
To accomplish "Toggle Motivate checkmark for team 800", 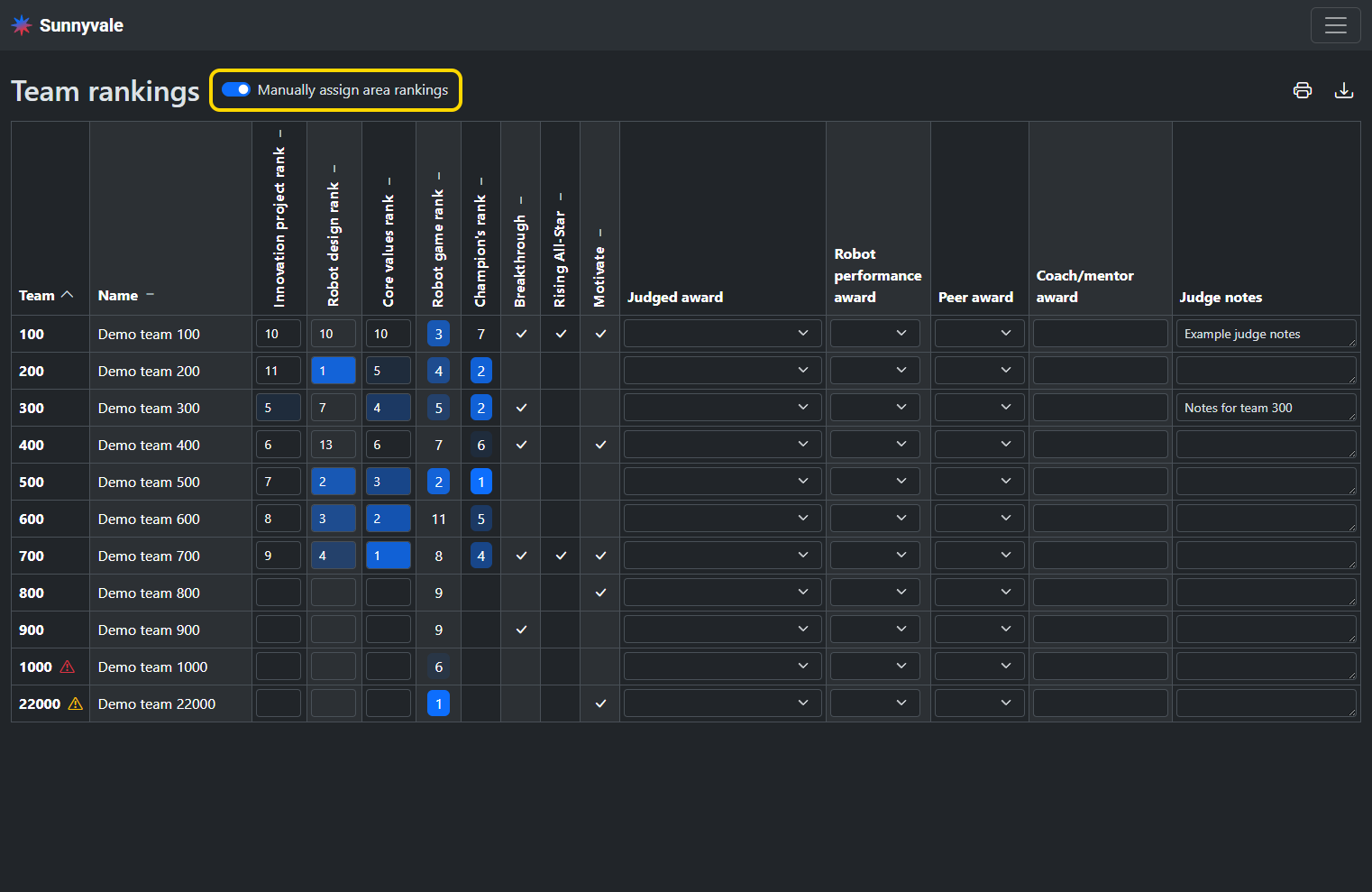I will point(600,593).
